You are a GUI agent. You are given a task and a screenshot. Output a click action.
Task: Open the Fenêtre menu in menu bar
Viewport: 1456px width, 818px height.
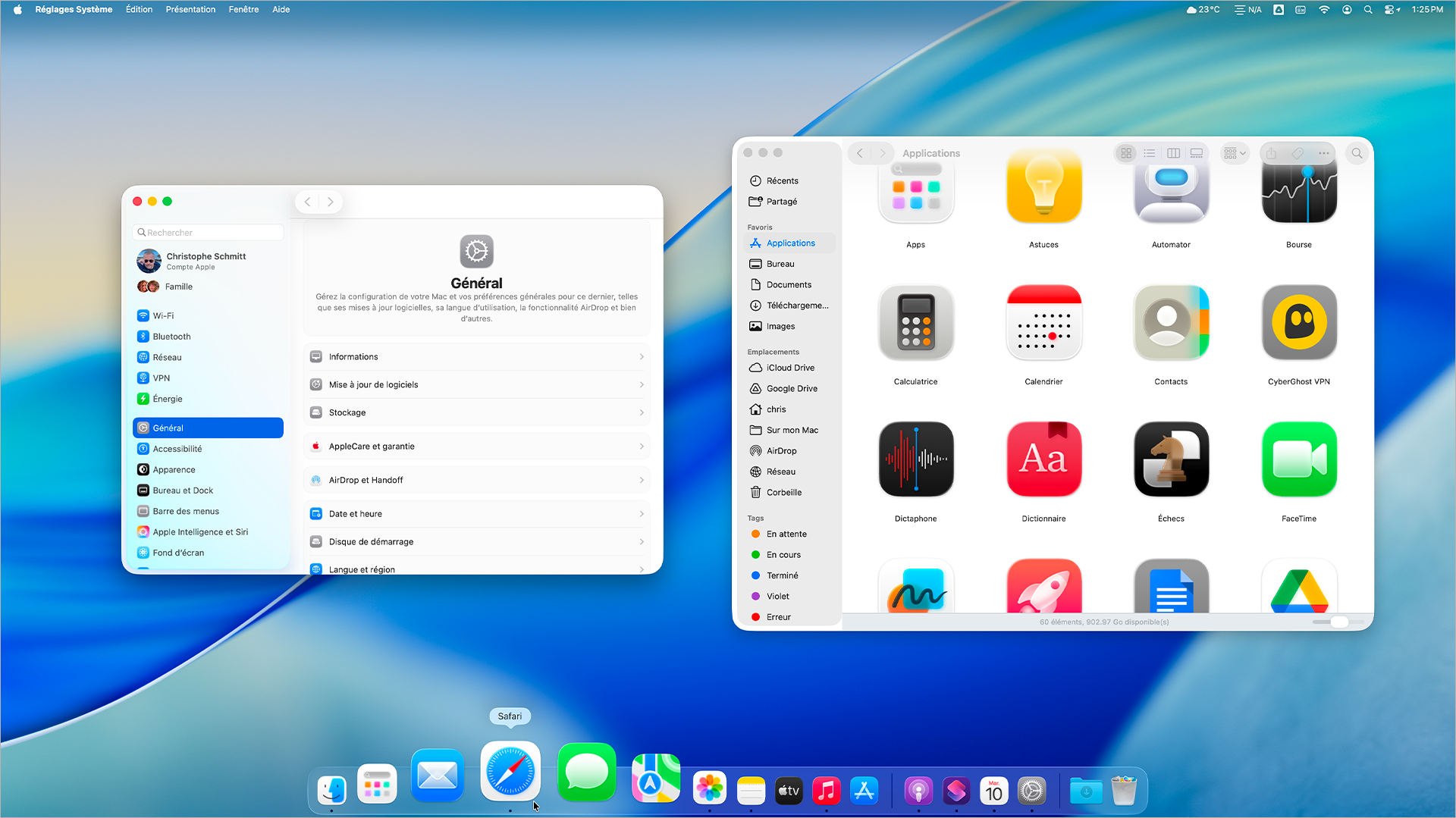[243, 10]
